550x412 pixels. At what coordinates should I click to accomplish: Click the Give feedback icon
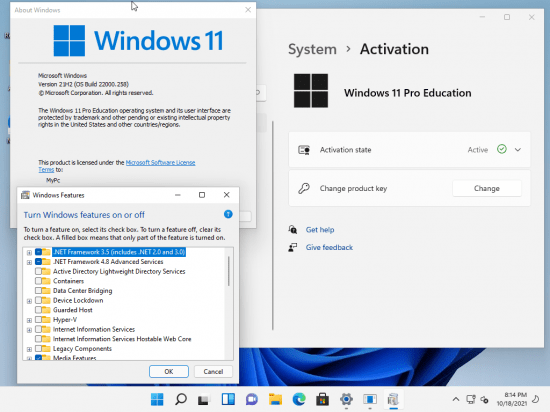coord(293,248)
